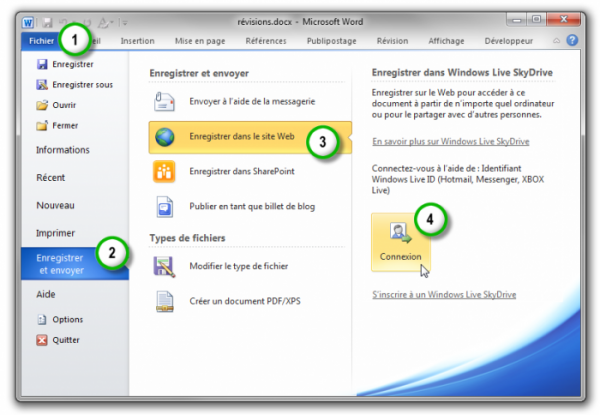The image size is (600, 415).
Task: Click the Modifier le type de fichier icon
Action: pyautogui.click(x=164, y=267)
